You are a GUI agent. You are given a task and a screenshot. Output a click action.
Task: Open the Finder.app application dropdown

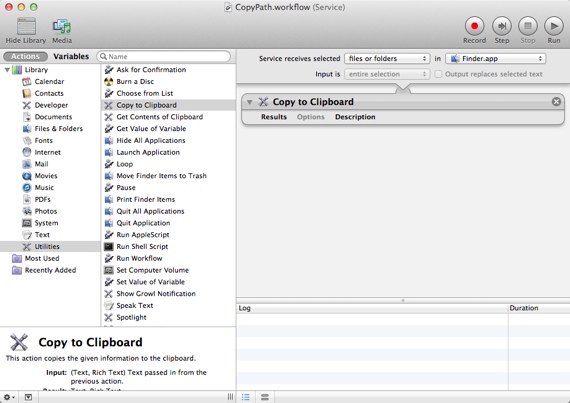click(495, 59)
